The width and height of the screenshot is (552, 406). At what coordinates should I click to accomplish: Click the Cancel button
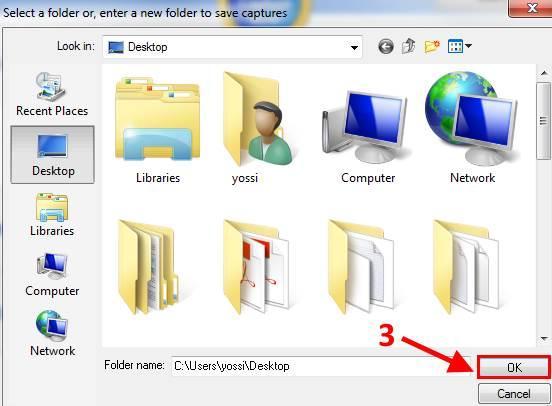point(514,393)
